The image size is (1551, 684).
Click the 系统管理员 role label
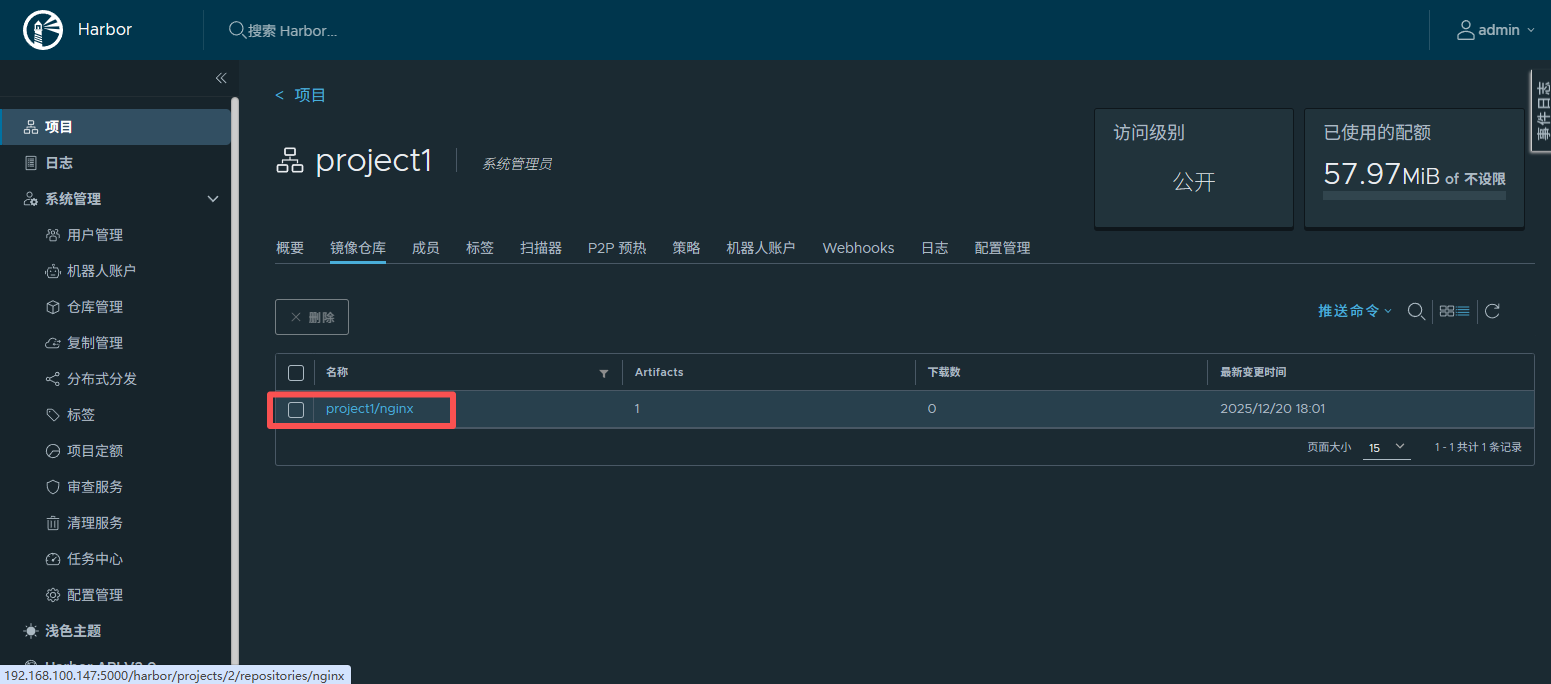517,164
